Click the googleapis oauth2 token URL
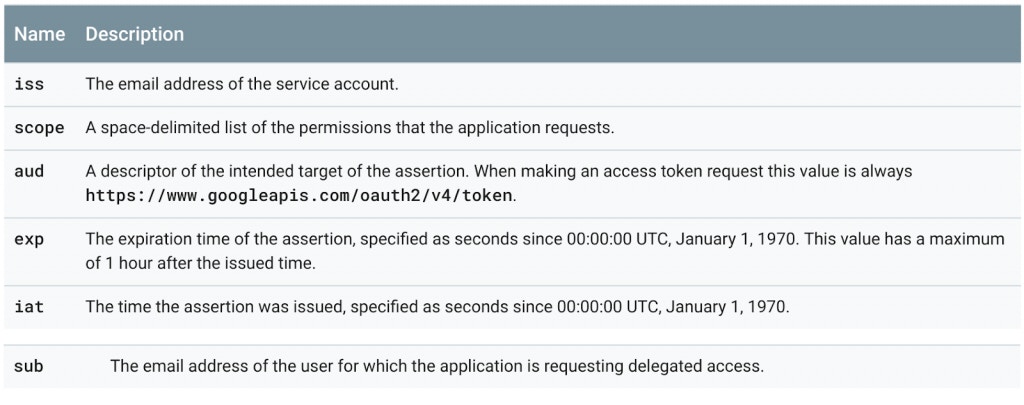This screenshot has width=1024, height=405. [299, 195]
